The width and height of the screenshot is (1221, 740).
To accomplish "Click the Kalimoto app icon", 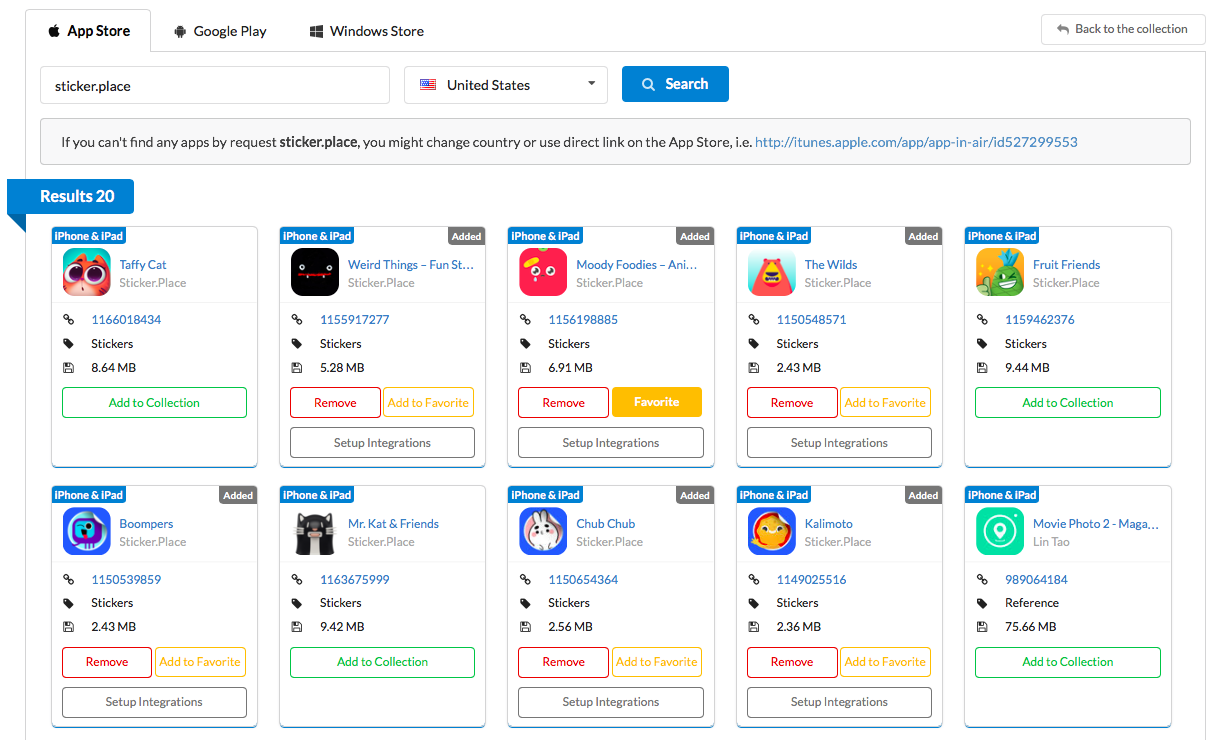I will point(772,532).
